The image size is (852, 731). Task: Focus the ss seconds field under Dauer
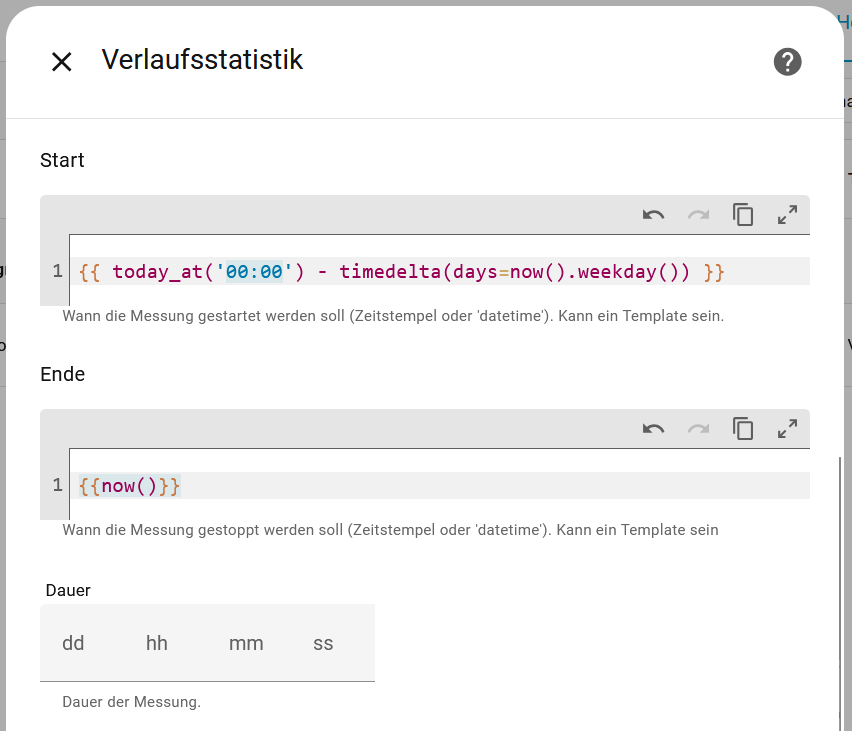click(323, 643)
